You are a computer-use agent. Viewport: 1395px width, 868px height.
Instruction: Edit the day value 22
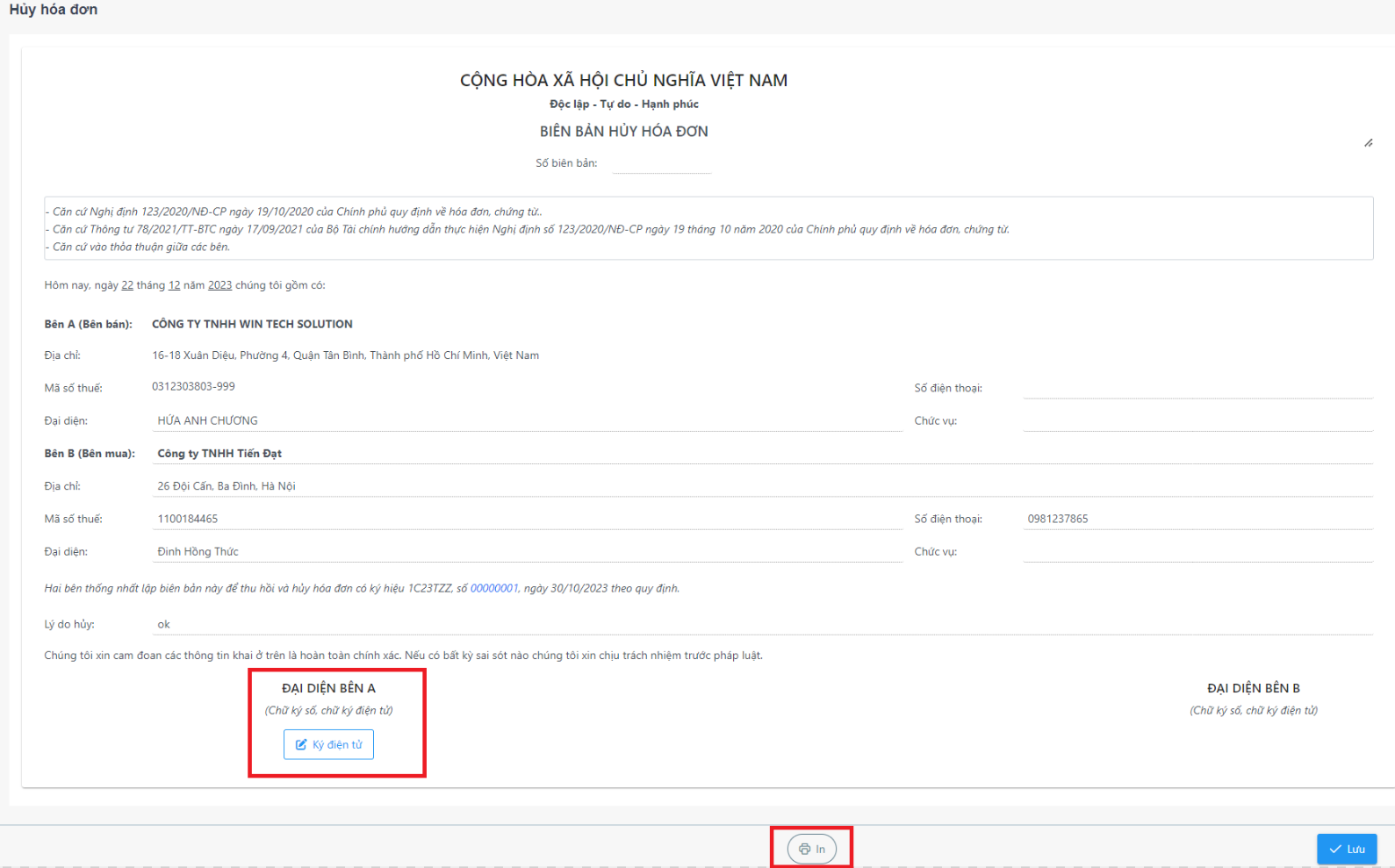point(127,285)
